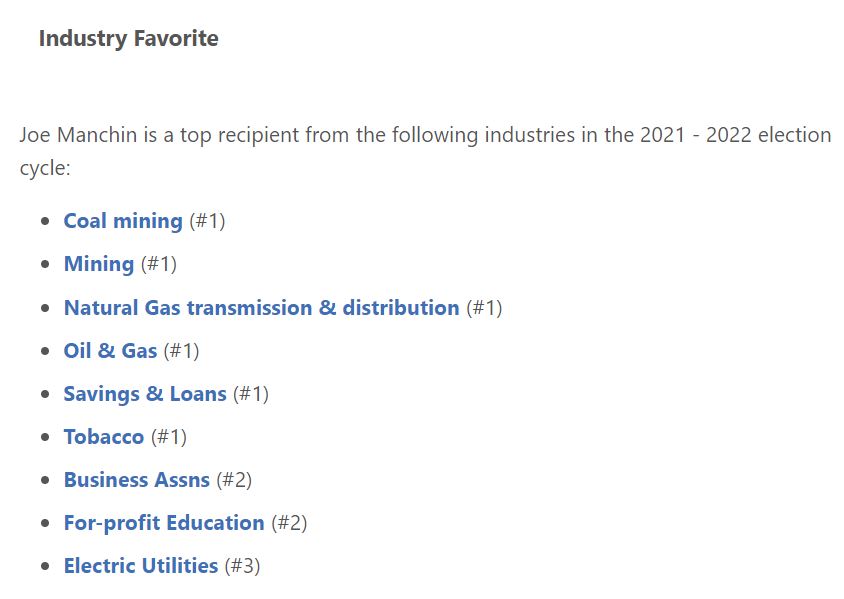The height and width of the screenshot is (599, 844).
Task: Click the #3 rank beside Electric Utilities
Action: (x=242, y=566)
